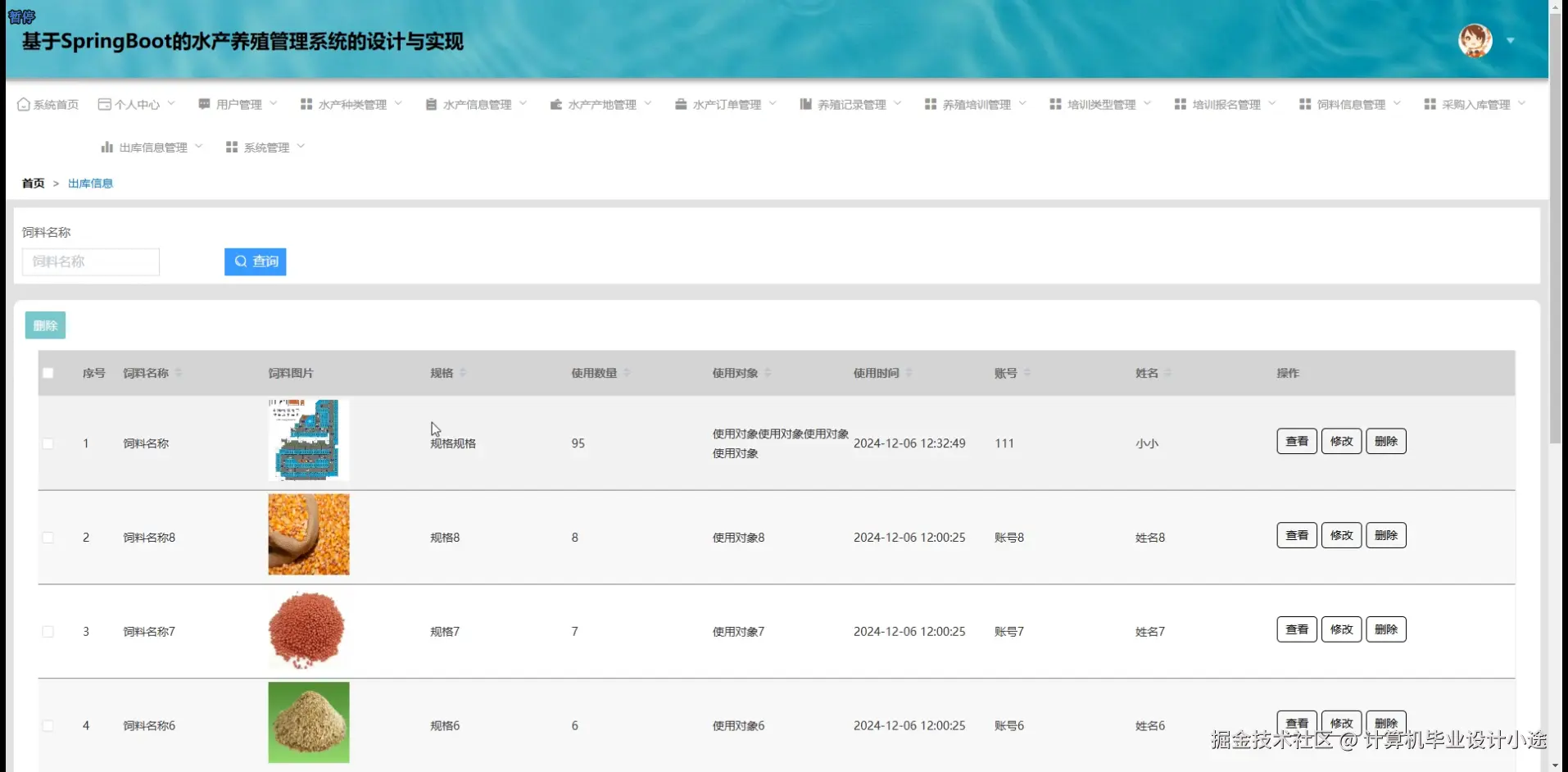Edit the 饲料名称8 record
This screenshot has height=772, width=1568.
pos(1342,535)
